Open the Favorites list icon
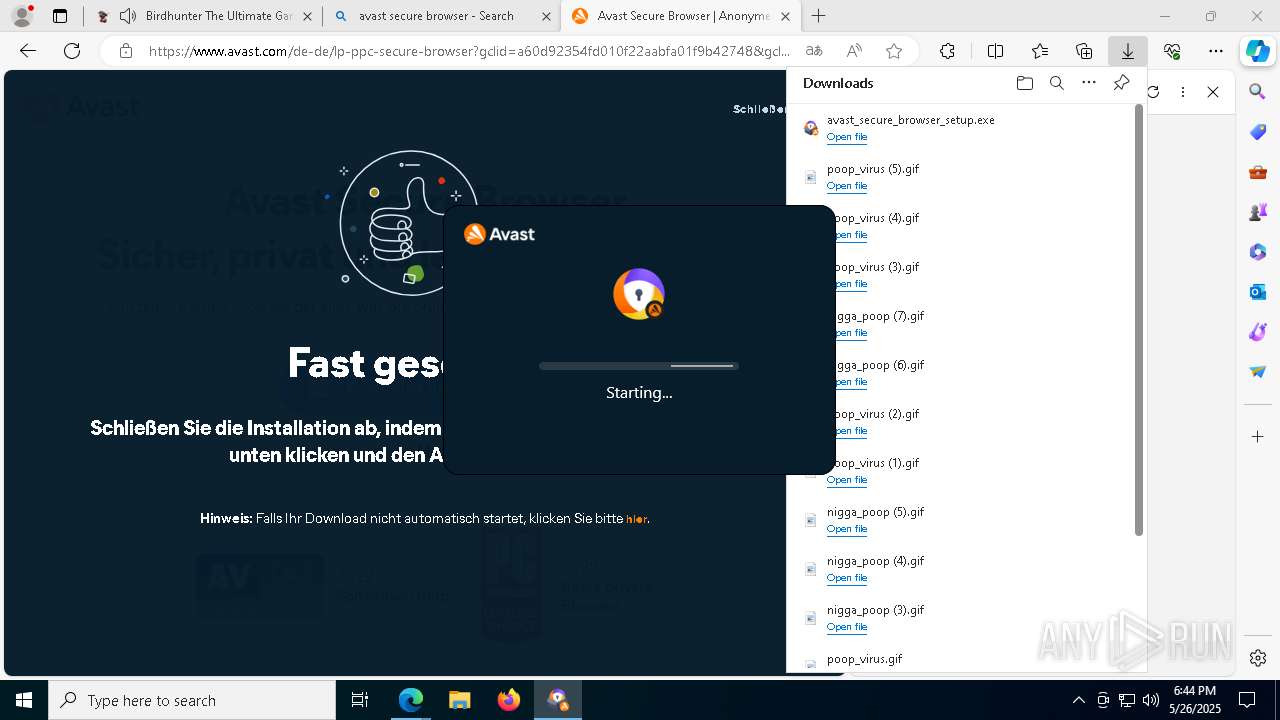This screenshot has height=720, width=1280. [1040, 51]
